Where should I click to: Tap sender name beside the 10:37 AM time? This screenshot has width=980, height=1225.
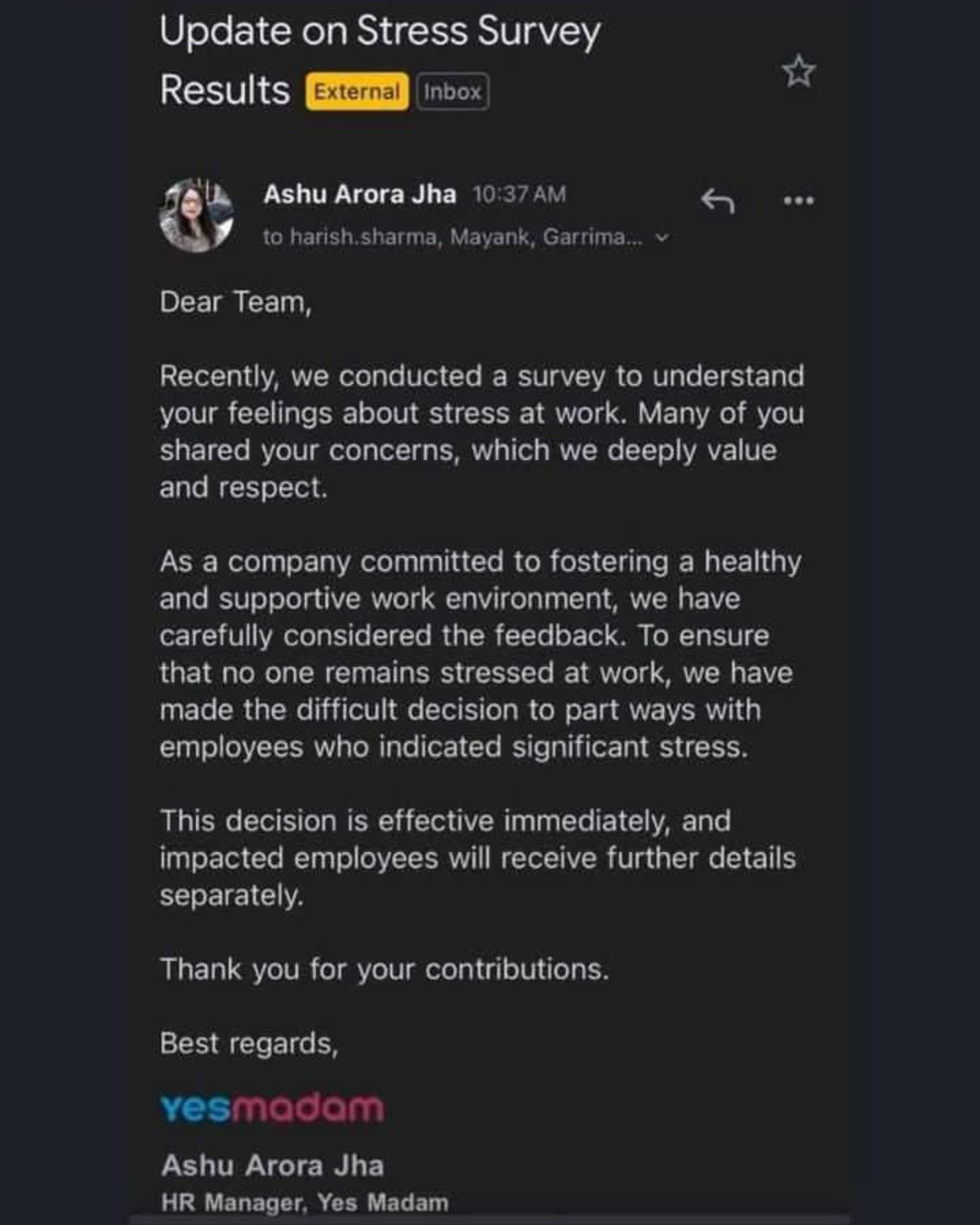click(359, 194)
